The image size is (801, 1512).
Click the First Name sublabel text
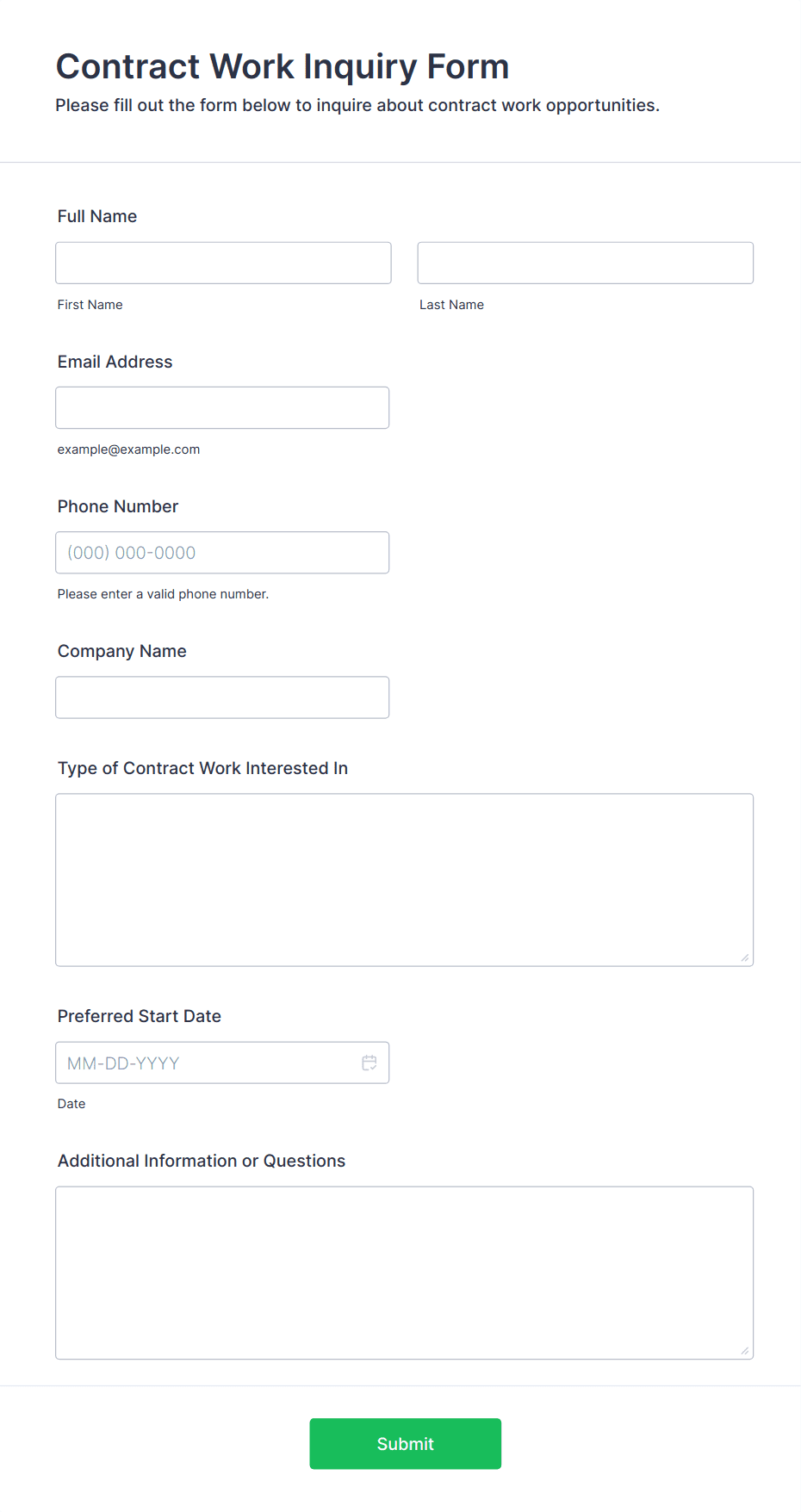90,305
